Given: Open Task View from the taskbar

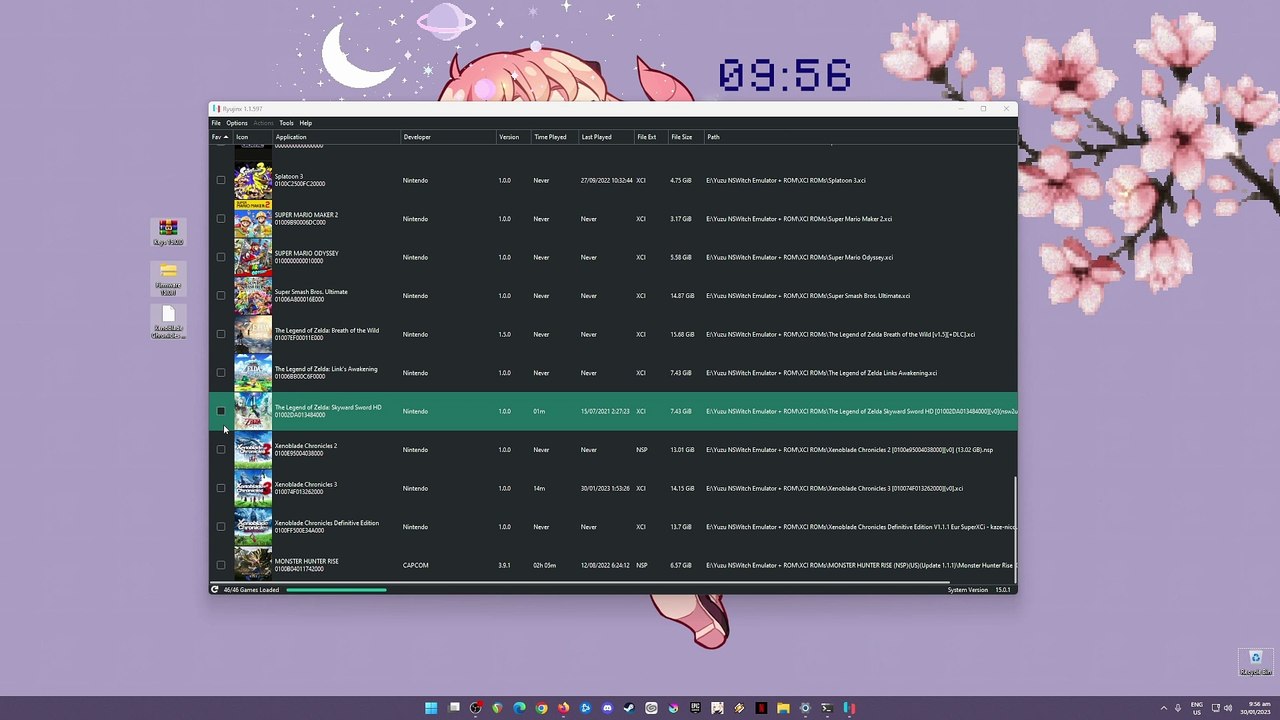Looking at the screenshot, I should [x=454, y=708].
